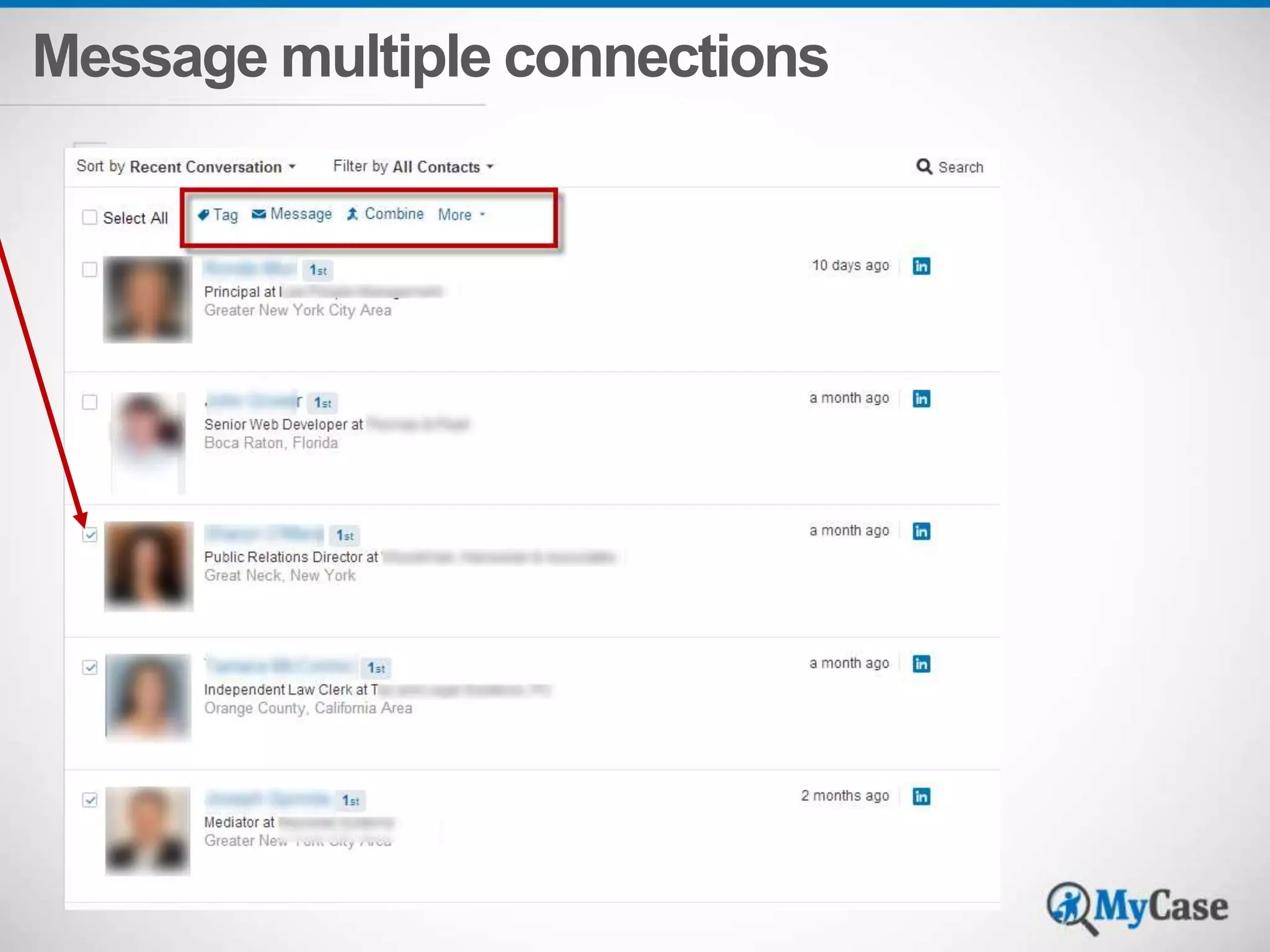Click the 'Boca Raton, Florida' location text
Screen dimensions: 1270x952
(271, 443)
